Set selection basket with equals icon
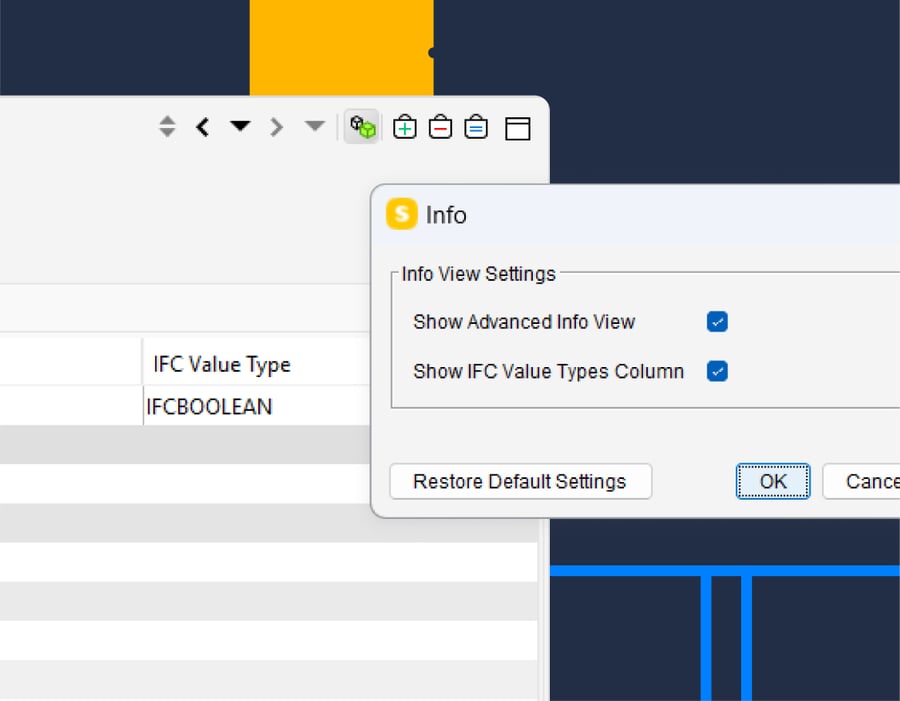Viewport: 900px width, 701px height. (x=476, y=127)
